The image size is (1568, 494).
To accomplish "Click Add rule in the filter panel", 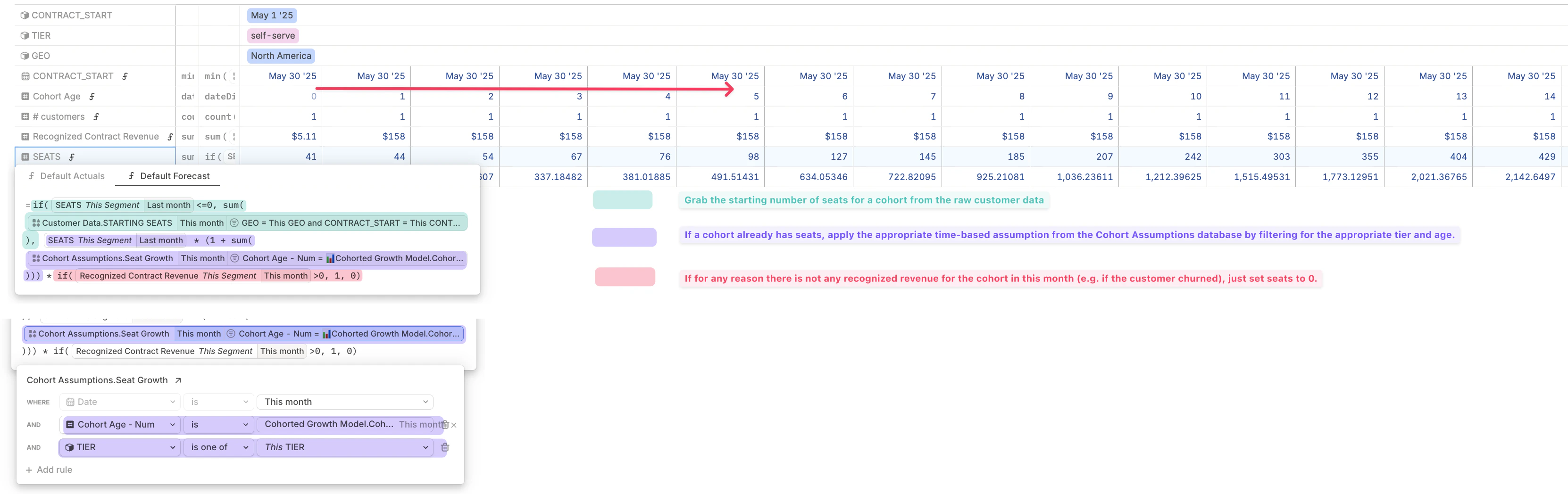I will pos(49,469).
